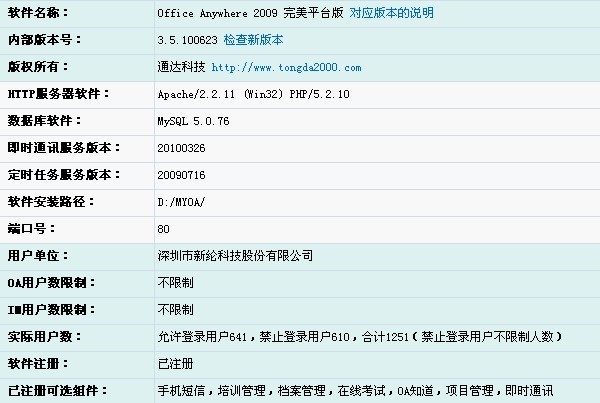Select the 通达科技 text
The image size is (600, 403).
click(181, 67)
